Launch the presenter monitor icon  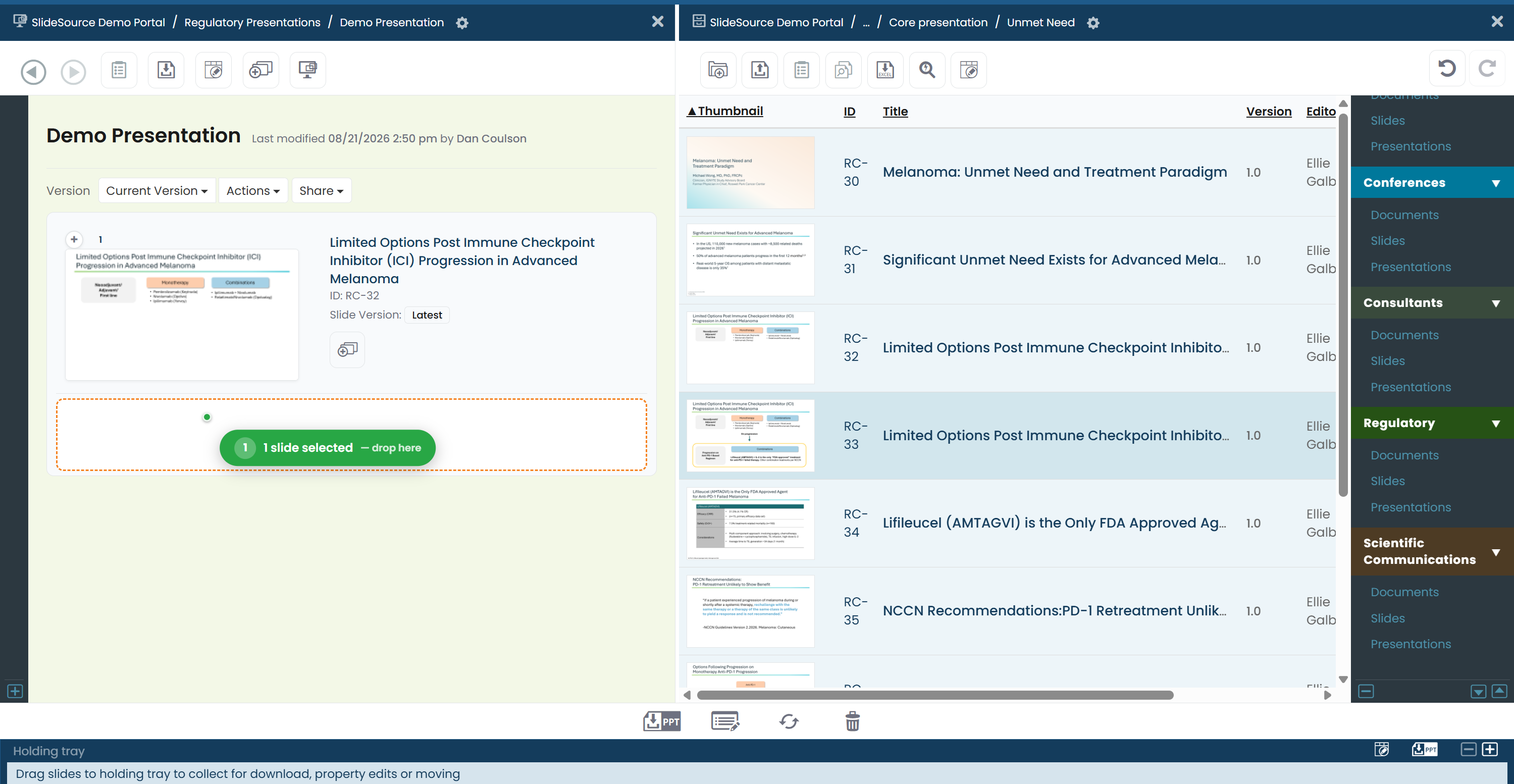[308, 70]
